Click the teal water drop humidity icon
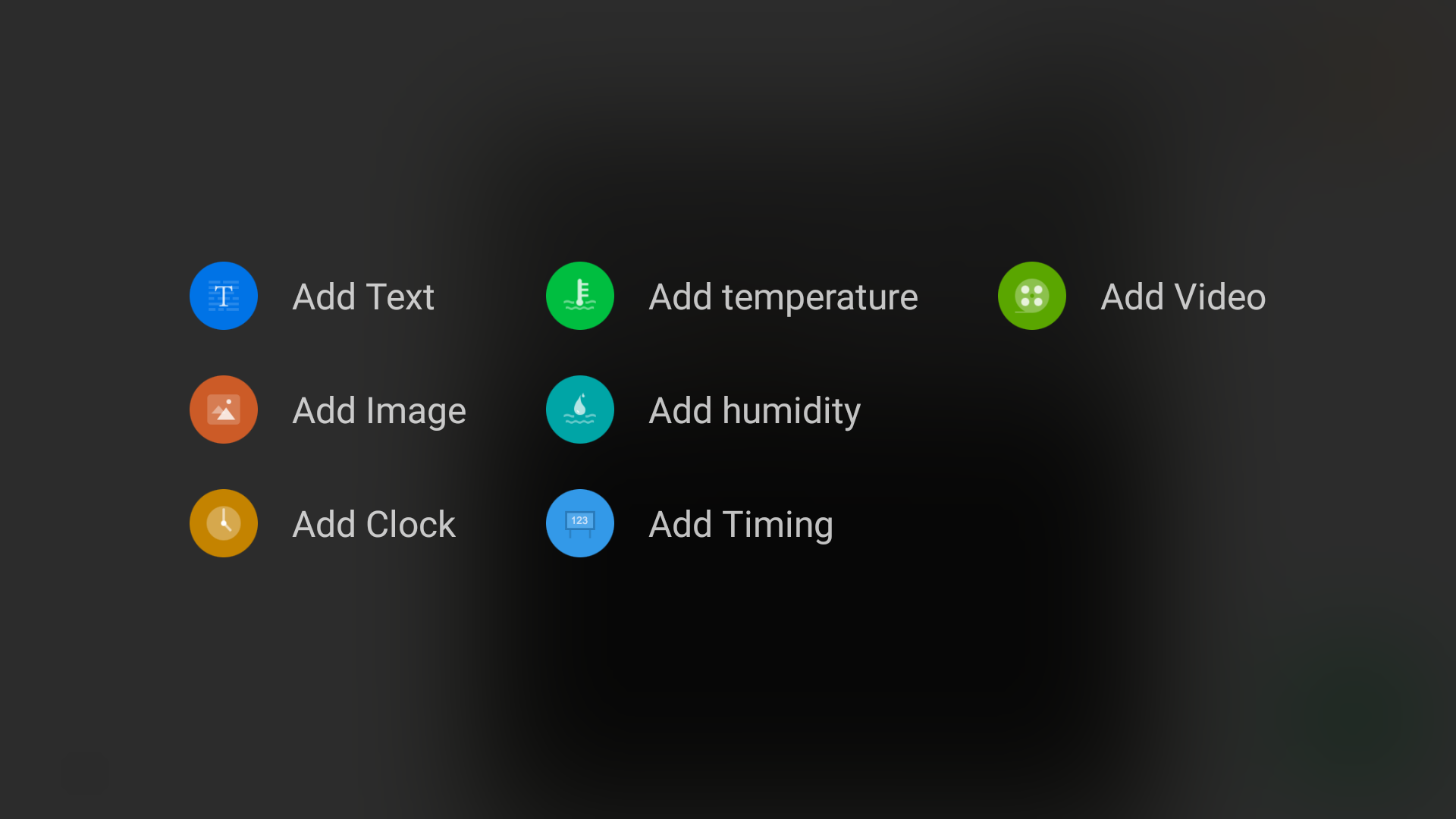Image resolution: width=1456 pixels, height=819 pixels. pyautogui.click(x=580, y=409)
